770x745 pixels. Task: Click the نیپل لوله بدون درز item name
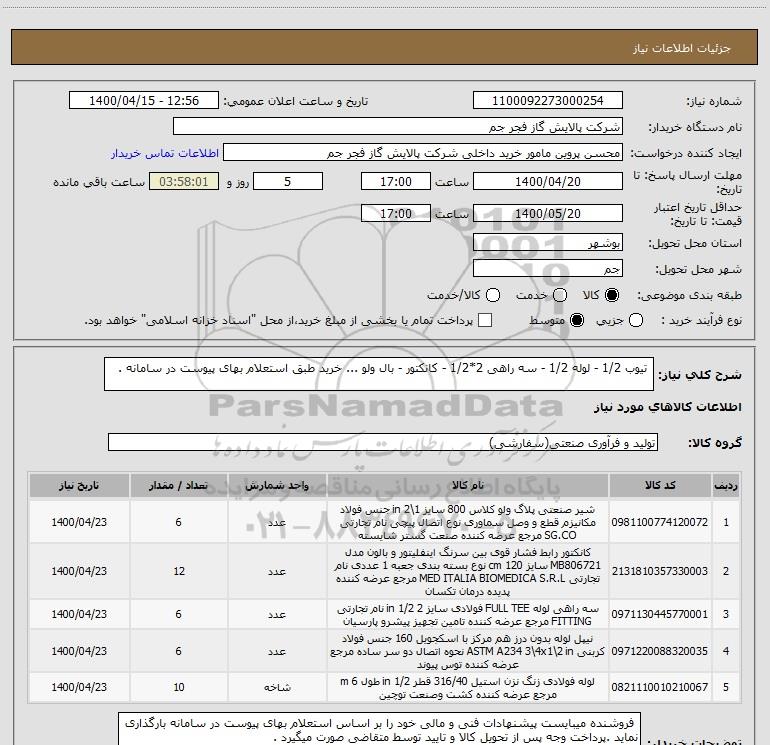pos(468,651)
